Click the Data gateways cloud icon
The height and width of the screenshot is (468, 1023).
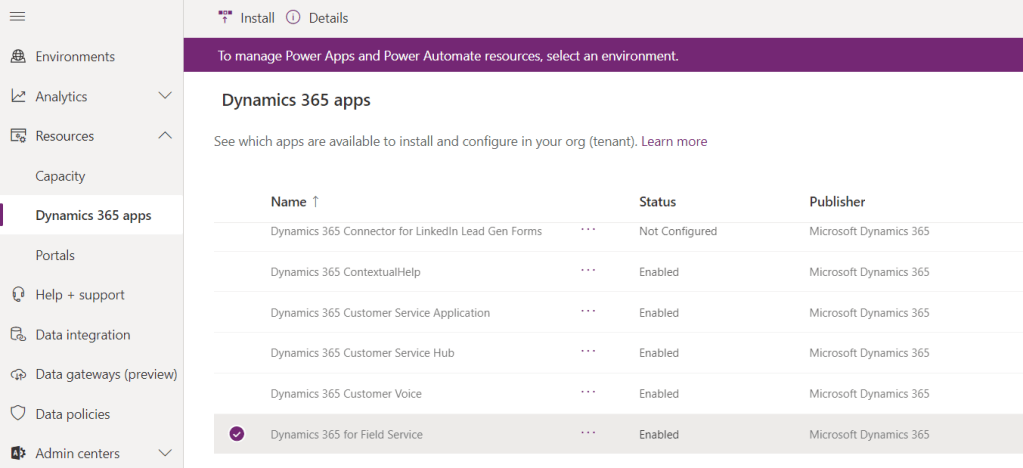[x=18, y=374]
